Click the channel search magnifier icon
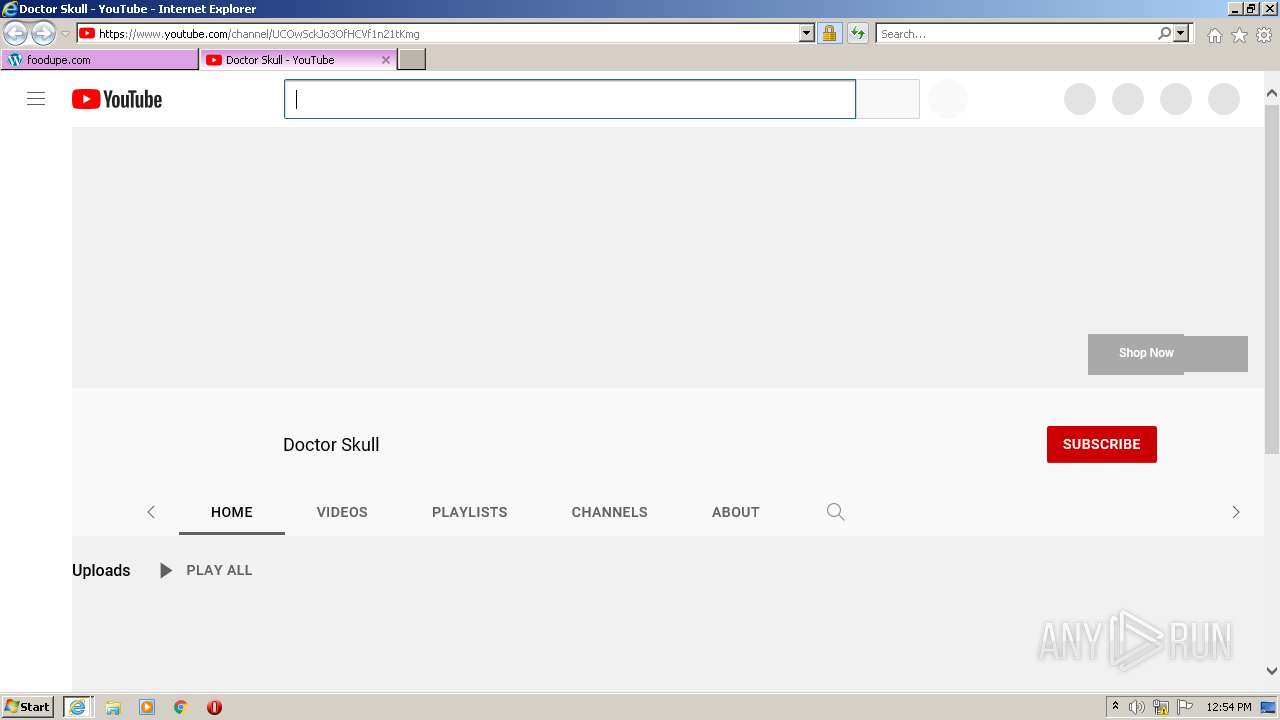The height and width of the screenshot is (720, 1280). [836, 512]
